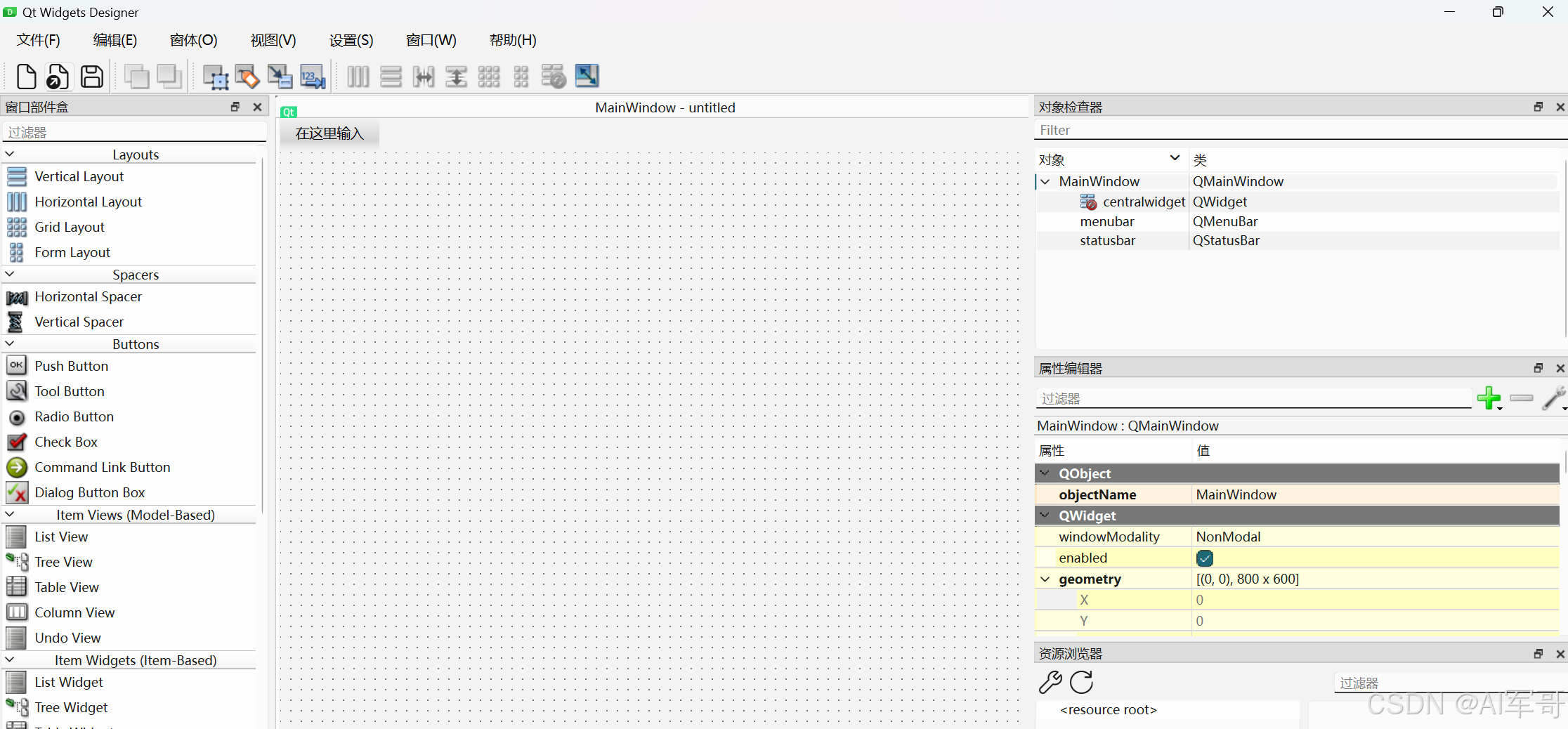Apply form layout from the toolbar
The image size is (1568, 729).
tap(521, 77)
